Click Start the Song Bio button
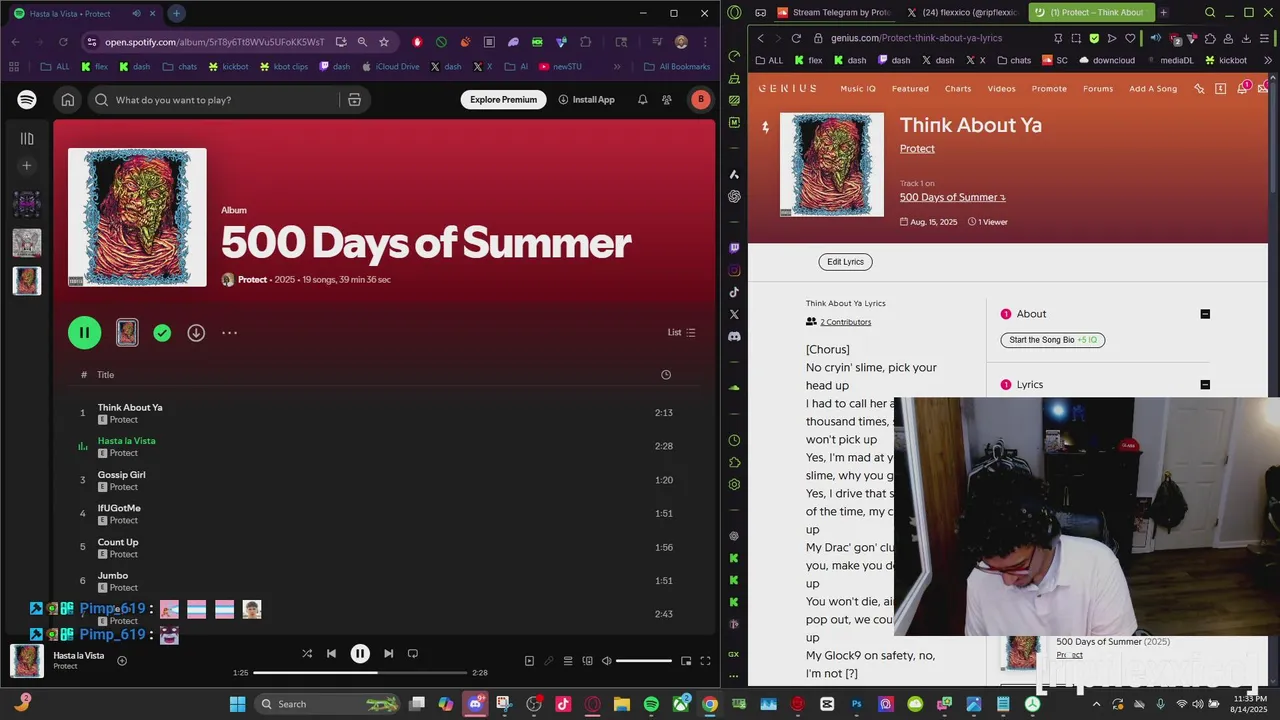 coord(1053,340)
